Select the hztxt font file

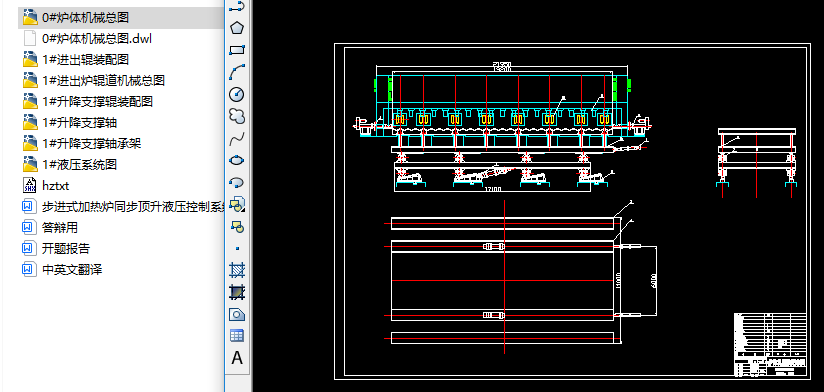[56, 185]
